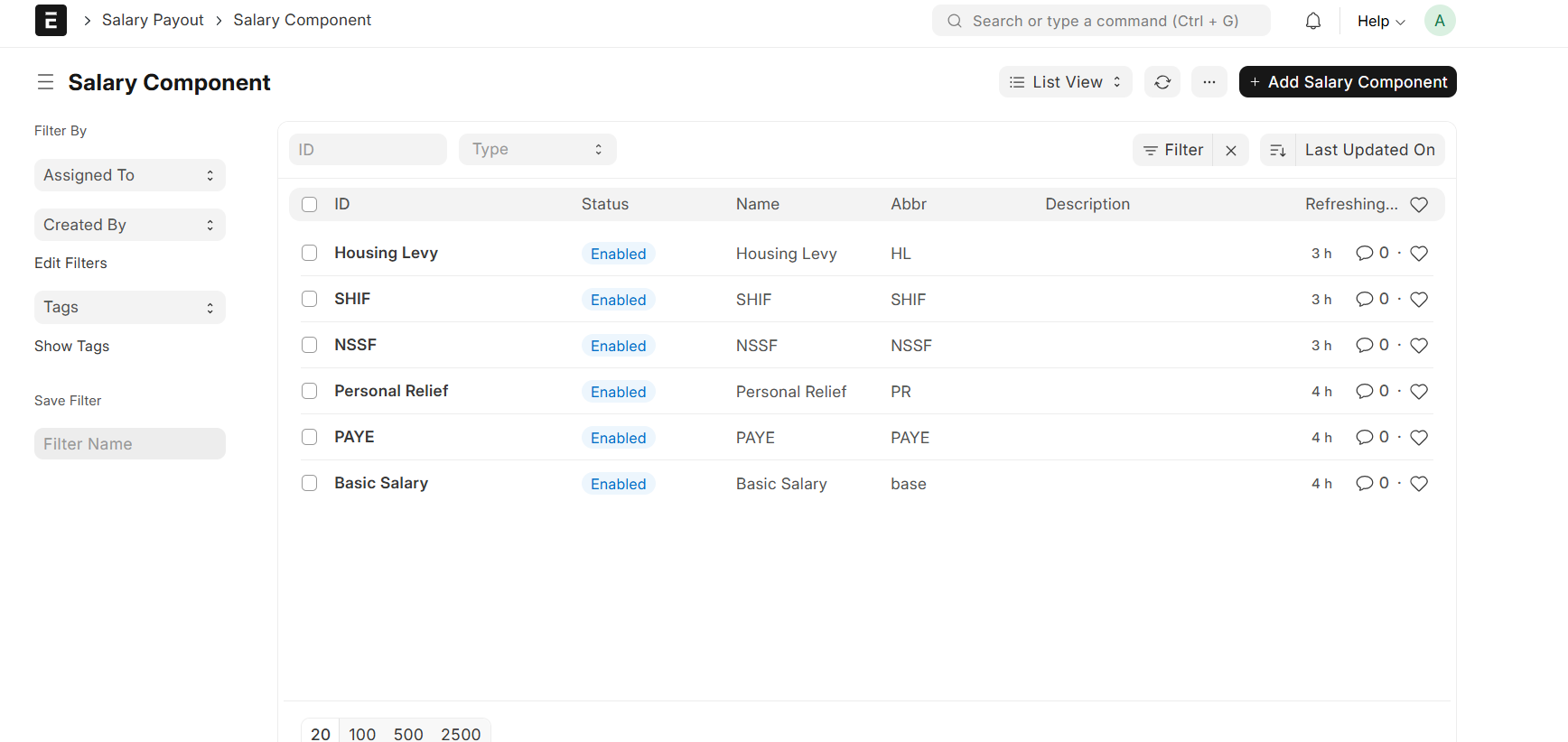Toggle the sidebar hamburger icon
This screenshot has height=742, width=1568.
click(x=45, y=82)
